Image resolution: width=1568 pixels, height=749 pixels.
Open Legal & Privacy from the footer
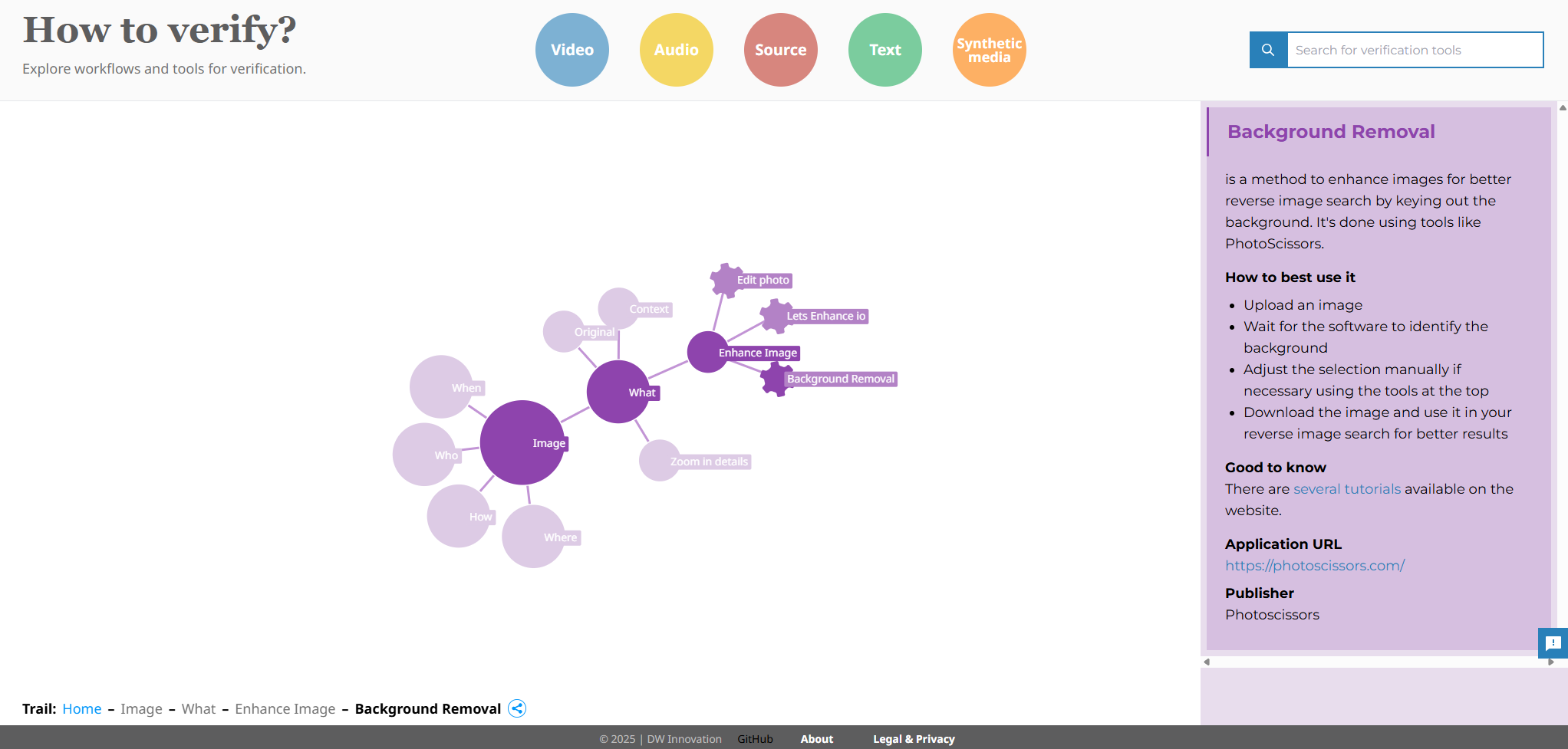[914, 738]
